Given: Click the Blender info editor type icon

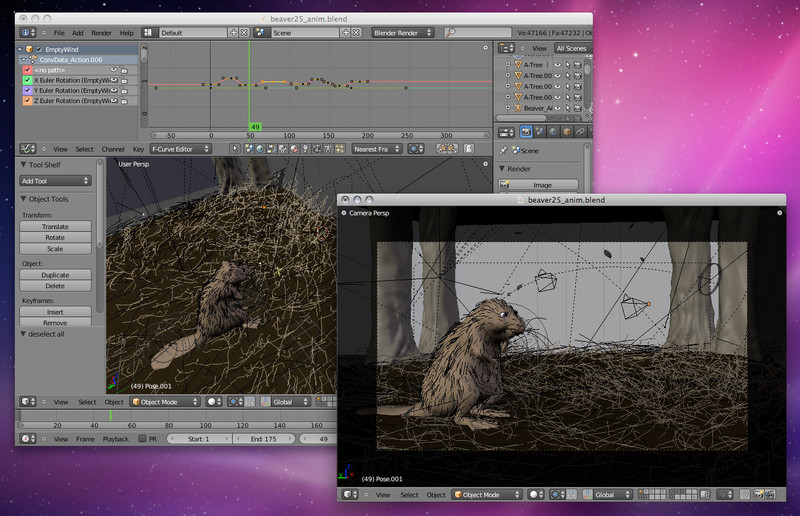Looking at the screenshot, I should [26, 33].
